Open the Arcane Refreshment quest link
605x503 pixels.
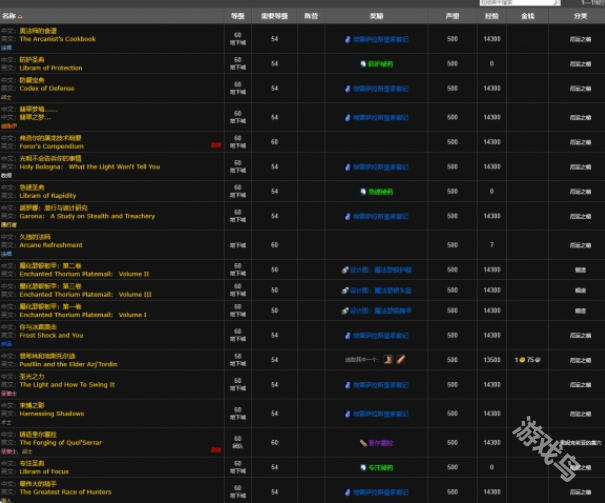pos(50,245)
